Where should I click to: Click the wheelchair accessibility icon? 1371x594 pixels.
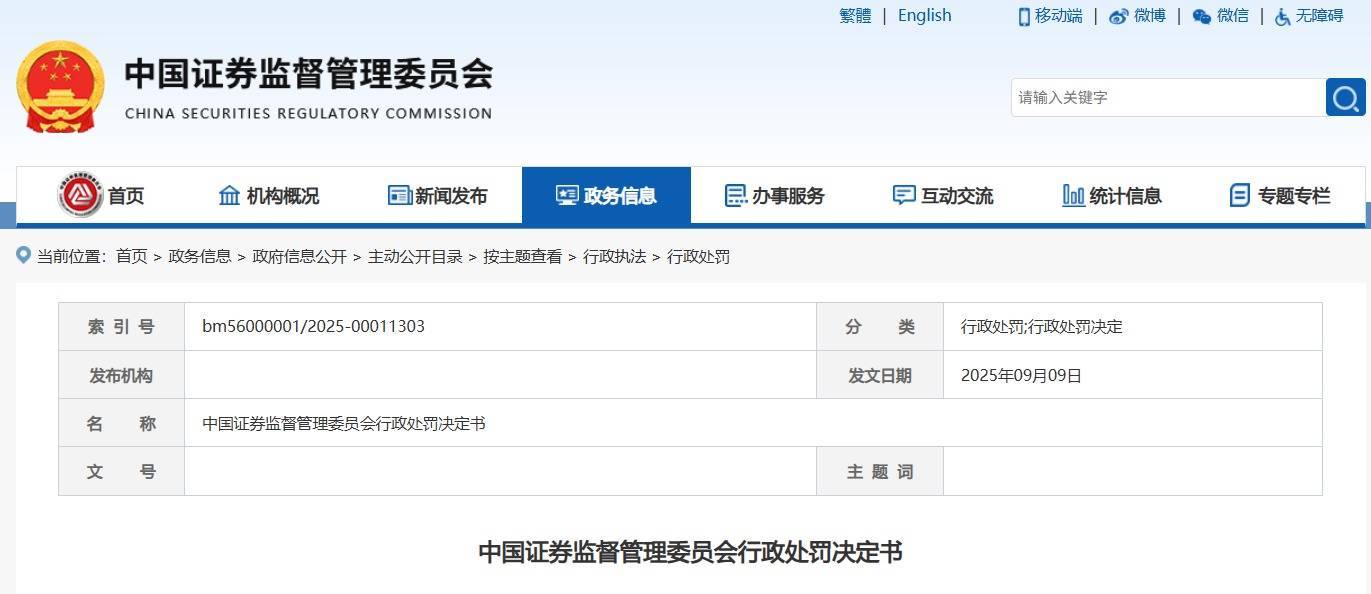pyautogui.click(x=1283, y=16)
